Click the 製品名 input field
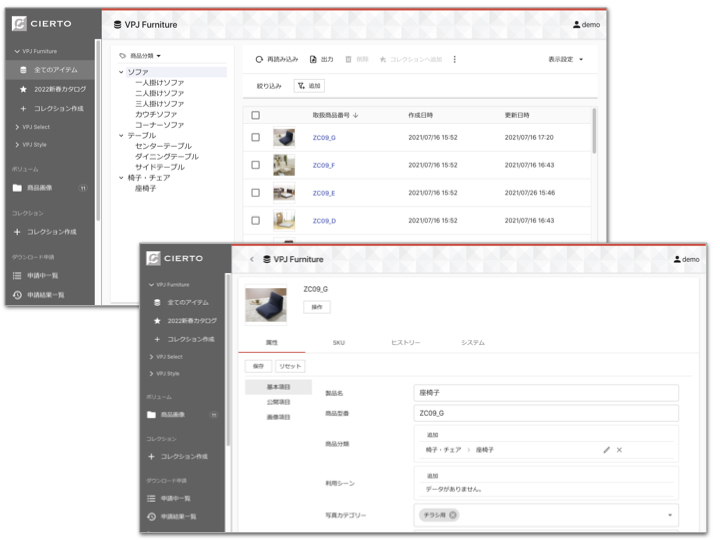Image resolution: width=720 pixels, height=540 pixels. pyautogui.click(x=545, y=393)
